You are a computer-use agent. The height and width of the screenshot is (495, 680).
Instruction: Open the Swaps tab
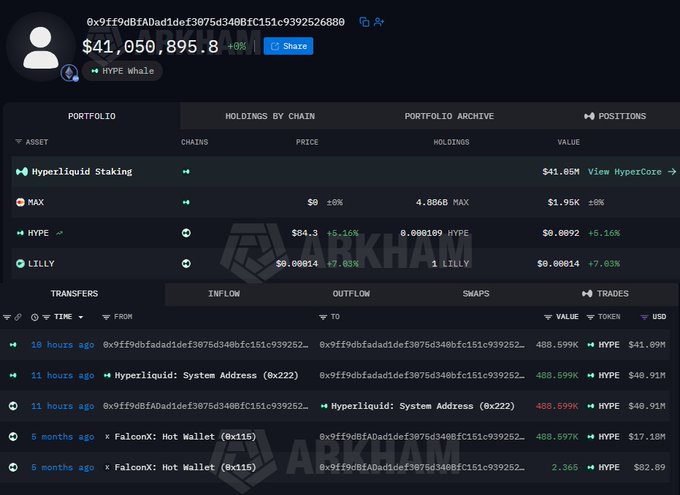pyautogui.click(x=476, y=294)
